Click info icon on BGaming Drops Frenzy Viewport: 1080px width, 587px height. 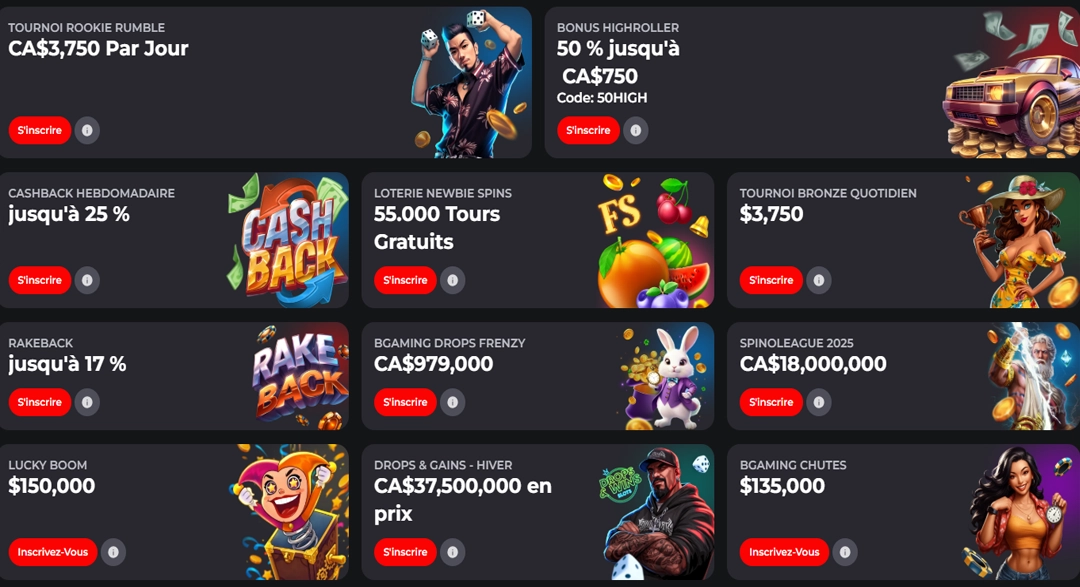453,402
